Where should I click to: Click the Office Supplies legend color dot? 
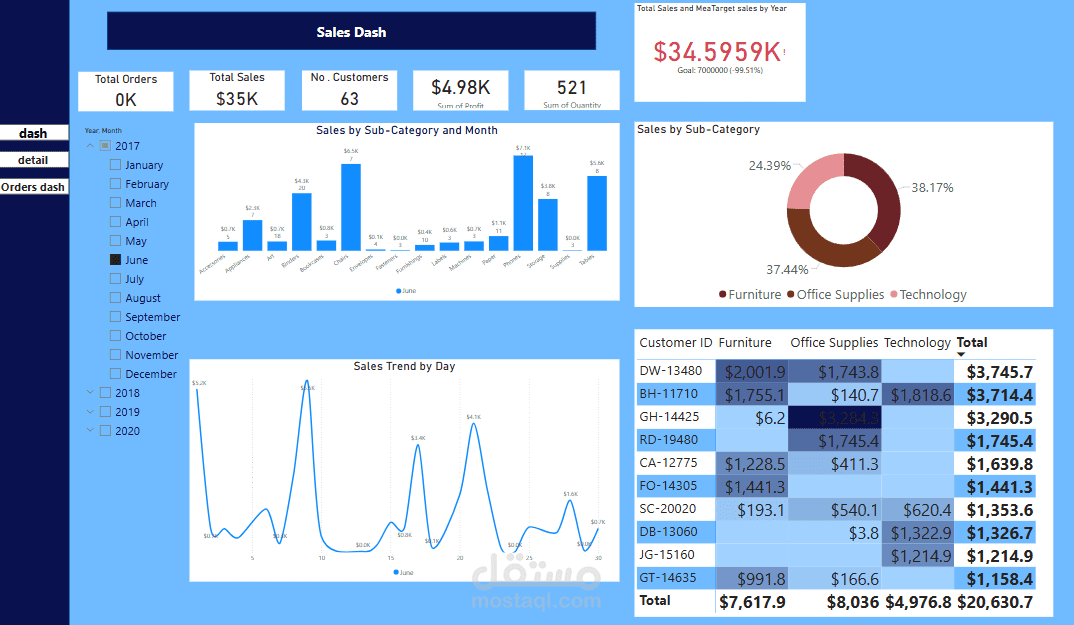pyautogui.click(x=791, y=294)
